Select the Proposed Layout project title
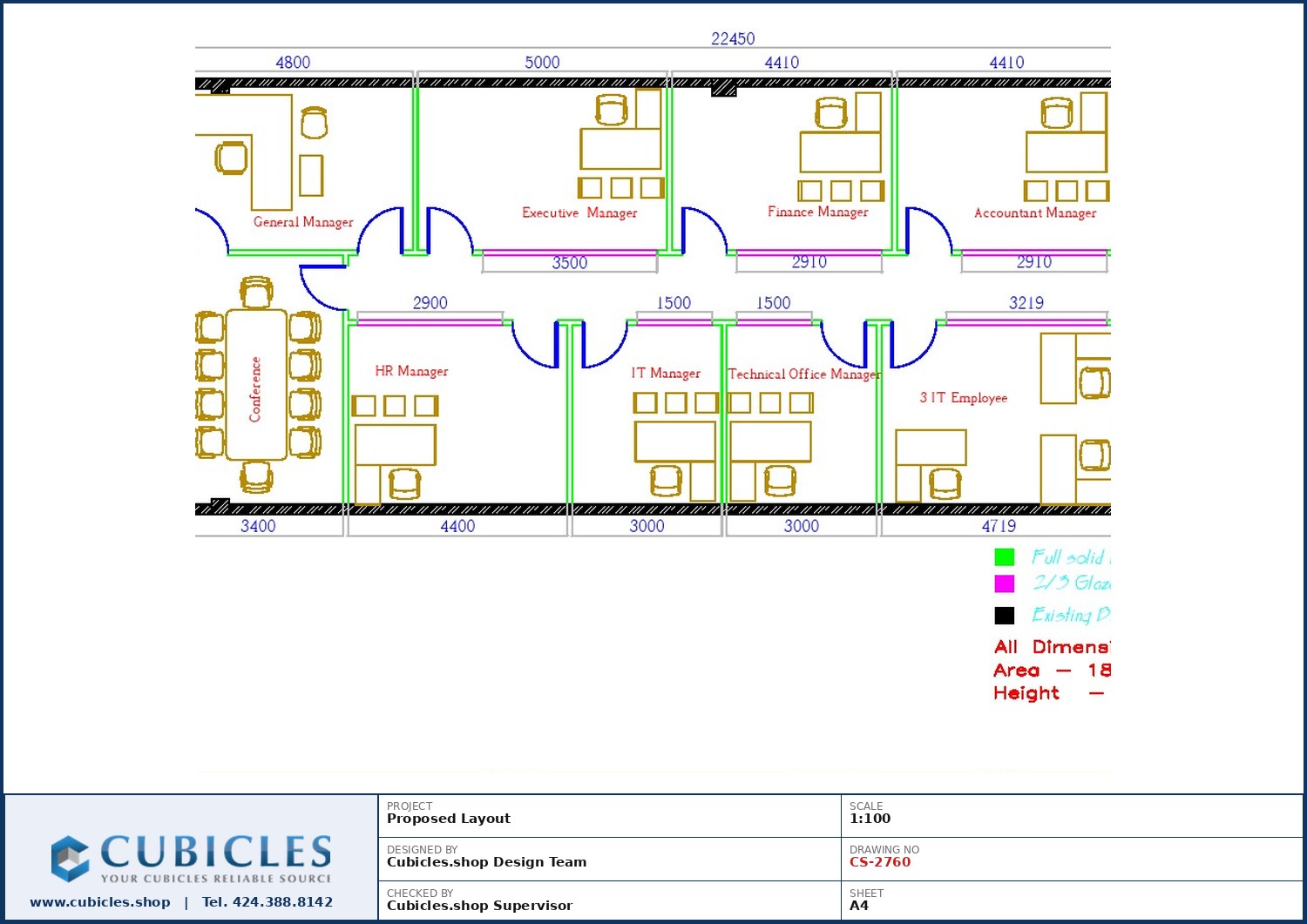 click(x=449, y=819)
